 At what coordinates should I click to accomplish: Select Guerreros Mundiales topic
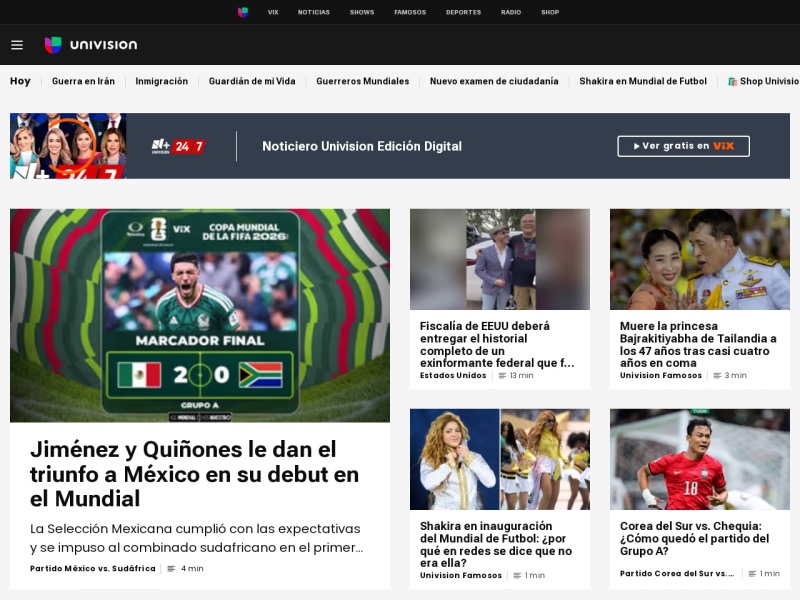coord(363,81)
